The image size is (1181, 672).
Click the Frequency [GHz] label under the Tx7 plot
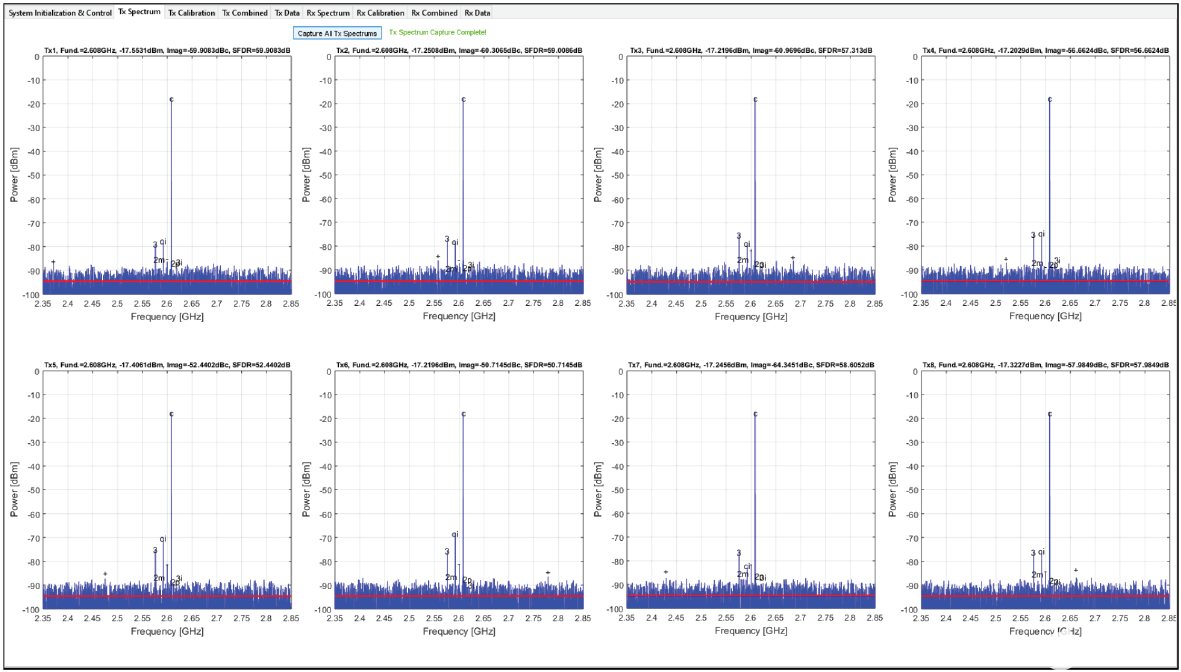751,632
